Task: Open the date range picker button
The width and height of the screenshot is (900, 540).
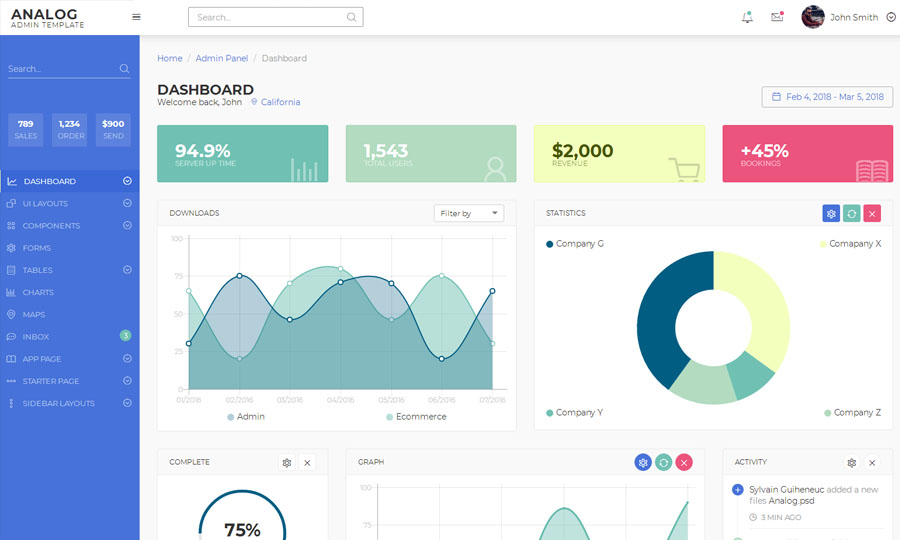Action: [x=827, y=97]
